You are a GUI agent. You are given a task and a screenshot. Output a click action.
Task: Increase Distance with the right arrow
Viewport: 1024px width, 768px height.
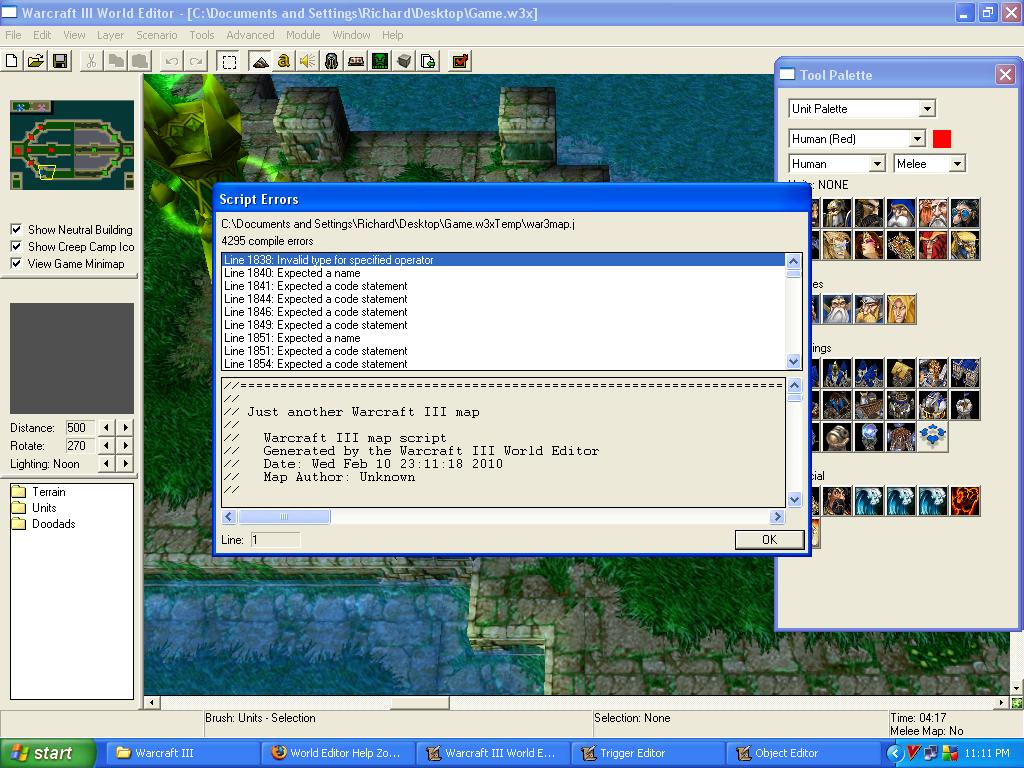pos(125,428)
